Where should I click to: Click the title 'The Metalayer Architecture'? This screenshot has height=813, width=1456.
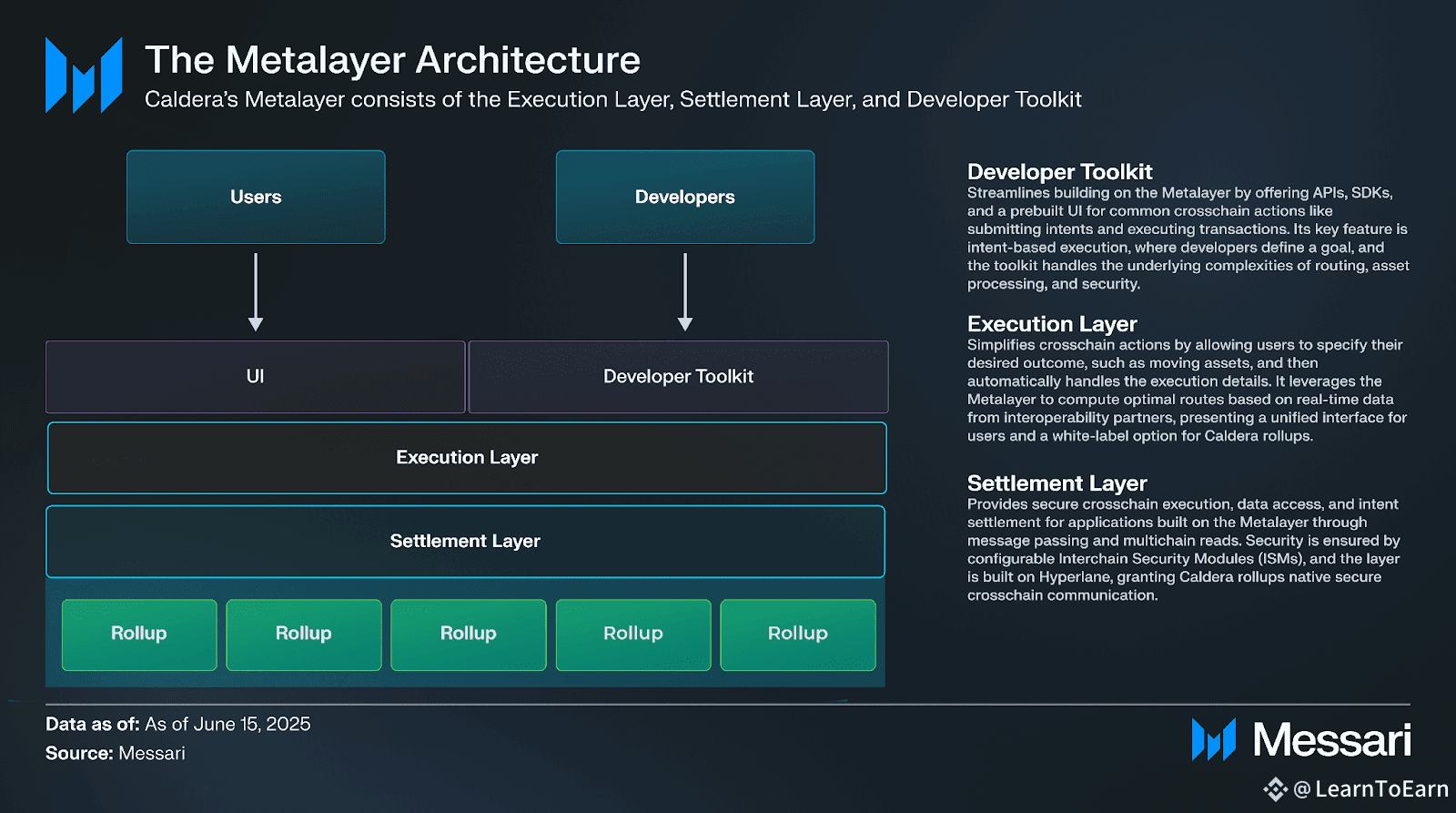click(x=392, y=60)
